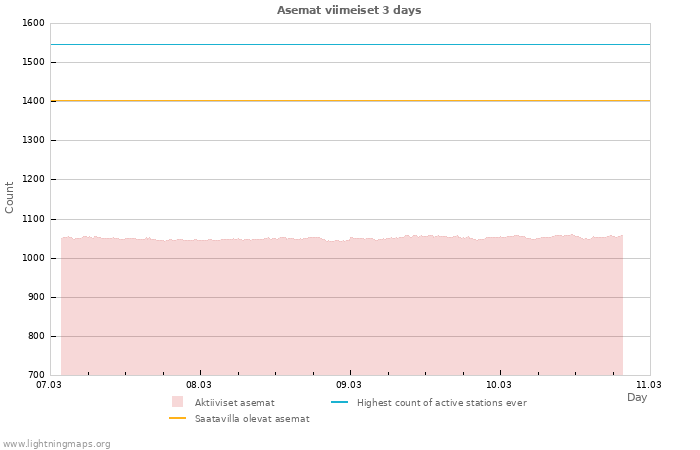Click the Count y-axis label
The width and height of the screenshot is (700, 450).
(x=10, y=197)
